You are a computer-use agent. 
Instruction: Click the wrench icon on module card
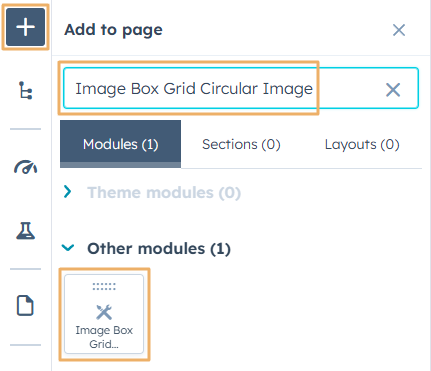coord(104,312)
